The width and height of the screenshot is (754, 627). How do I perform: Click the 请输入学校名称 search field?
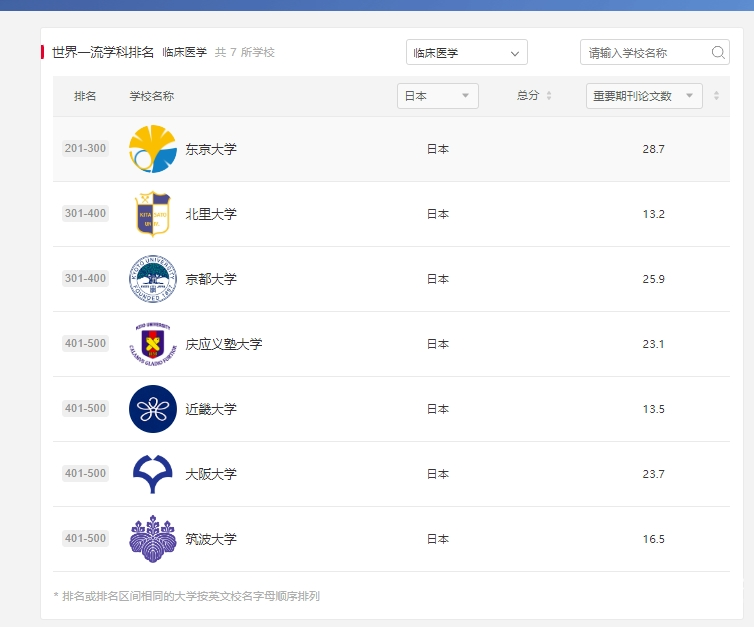coord(654,52)
